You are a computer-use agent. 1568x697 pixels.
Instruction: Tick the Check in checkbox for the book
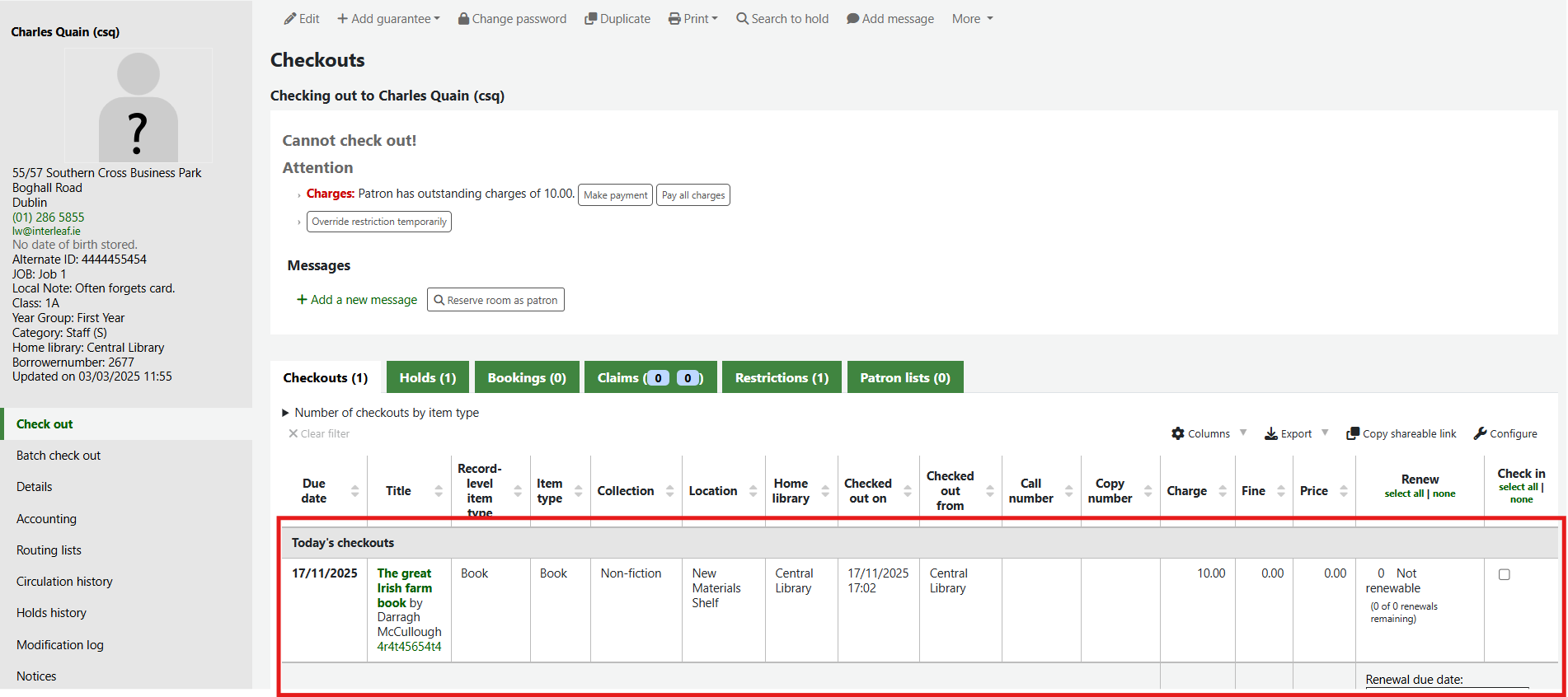pos(1504,574)
